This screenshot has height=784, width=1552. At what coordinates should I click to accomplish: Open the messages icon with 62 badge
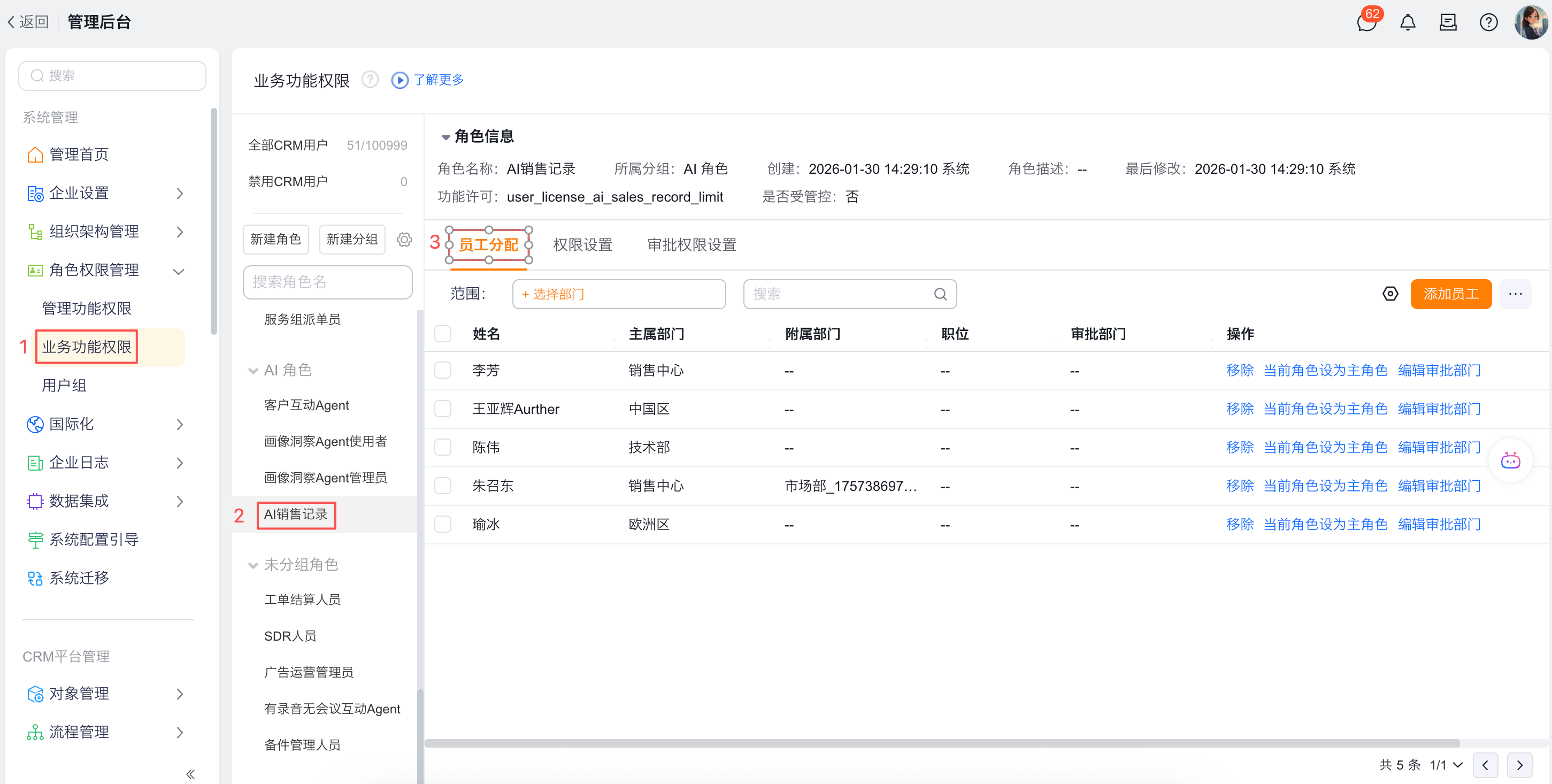pos(1366,23)
